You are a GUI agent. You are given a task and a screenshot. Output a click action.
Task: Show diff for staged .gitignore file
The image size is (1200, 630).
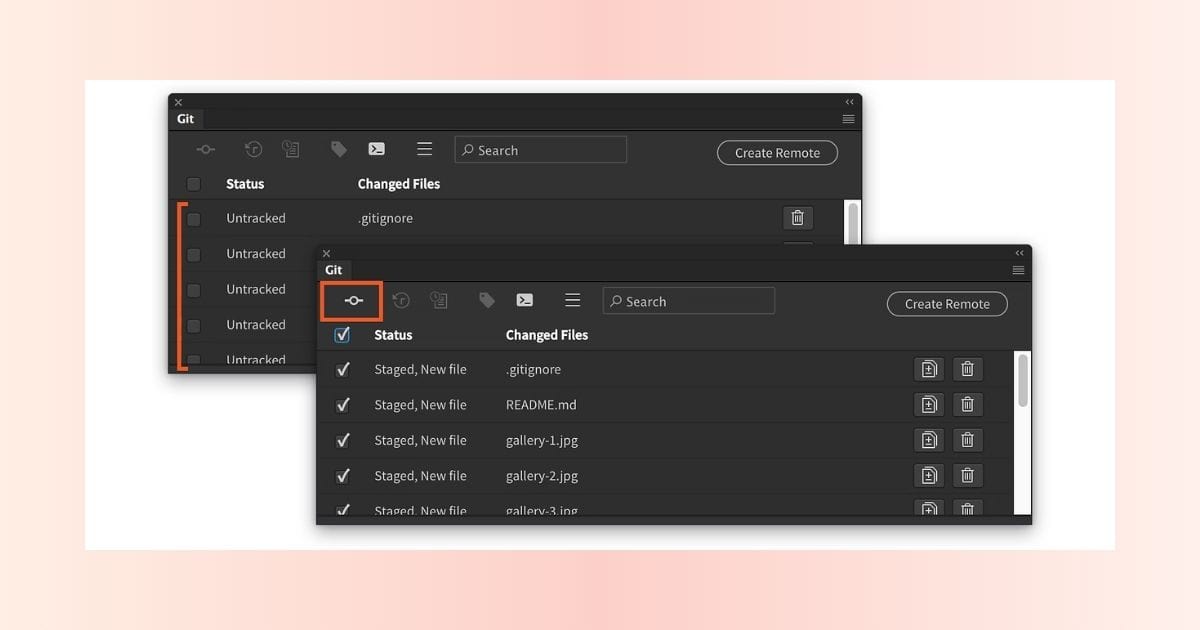pyautogui.click(x=929, y=369)
